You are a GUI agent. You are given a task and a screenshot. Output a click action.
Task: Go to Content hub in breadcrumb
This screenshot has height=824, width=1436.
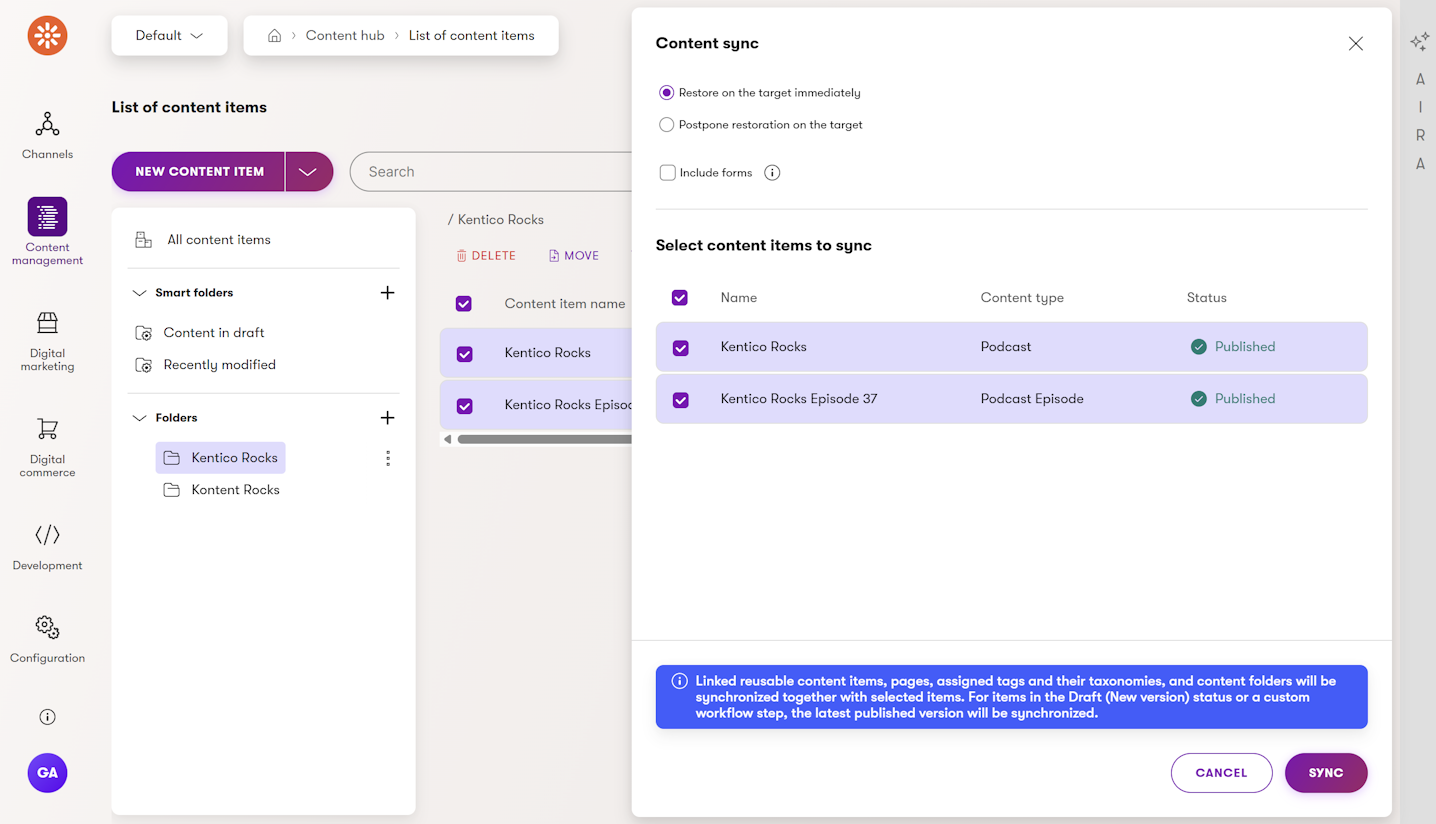tap(345, 35)
